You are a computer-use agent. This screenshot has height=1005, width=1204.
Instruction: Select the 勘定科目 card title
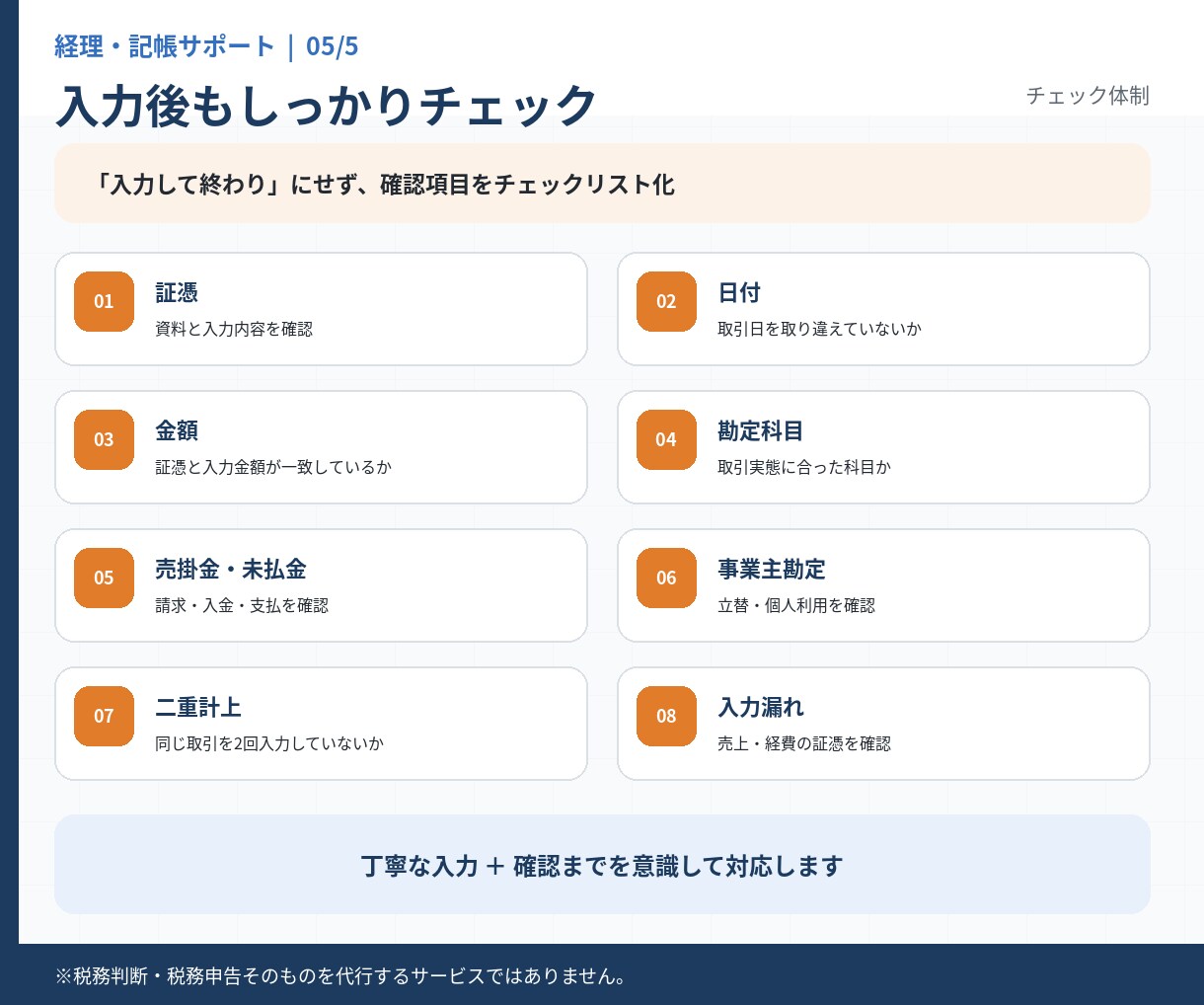tap(761, 431)
